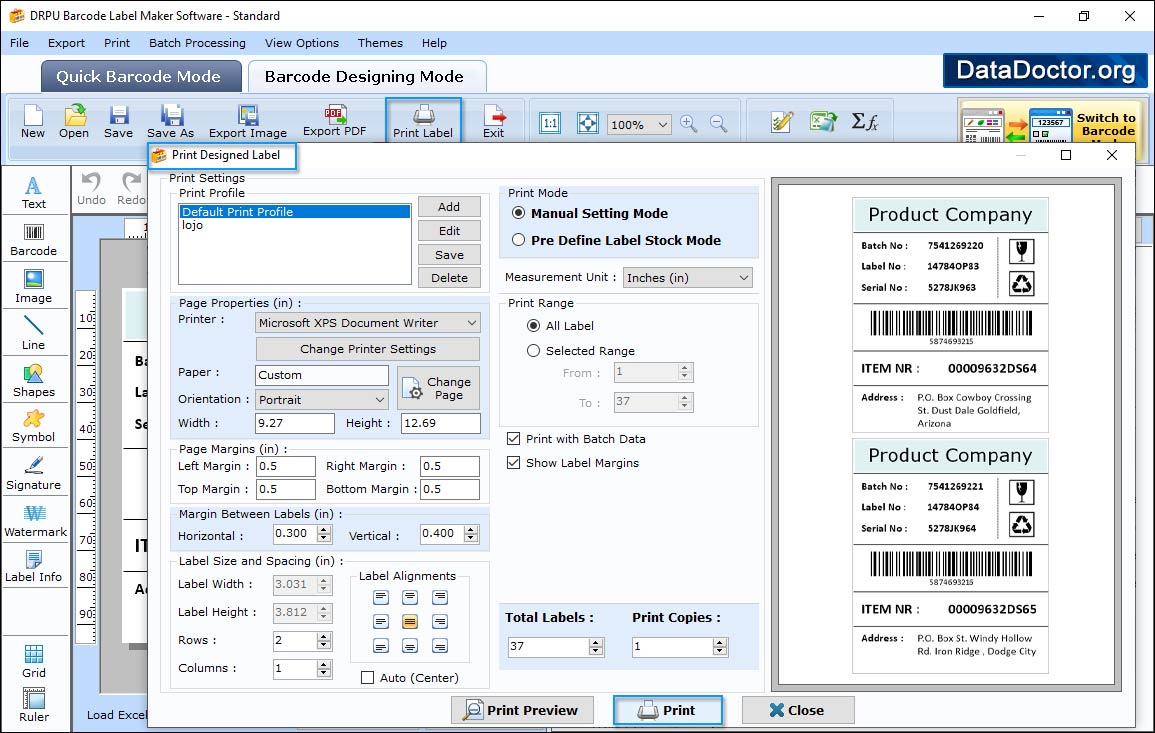The width and height of the screenshot is (1155, 733).
Task: Select middle-center label alignment icon
Action: coord(410,622)
